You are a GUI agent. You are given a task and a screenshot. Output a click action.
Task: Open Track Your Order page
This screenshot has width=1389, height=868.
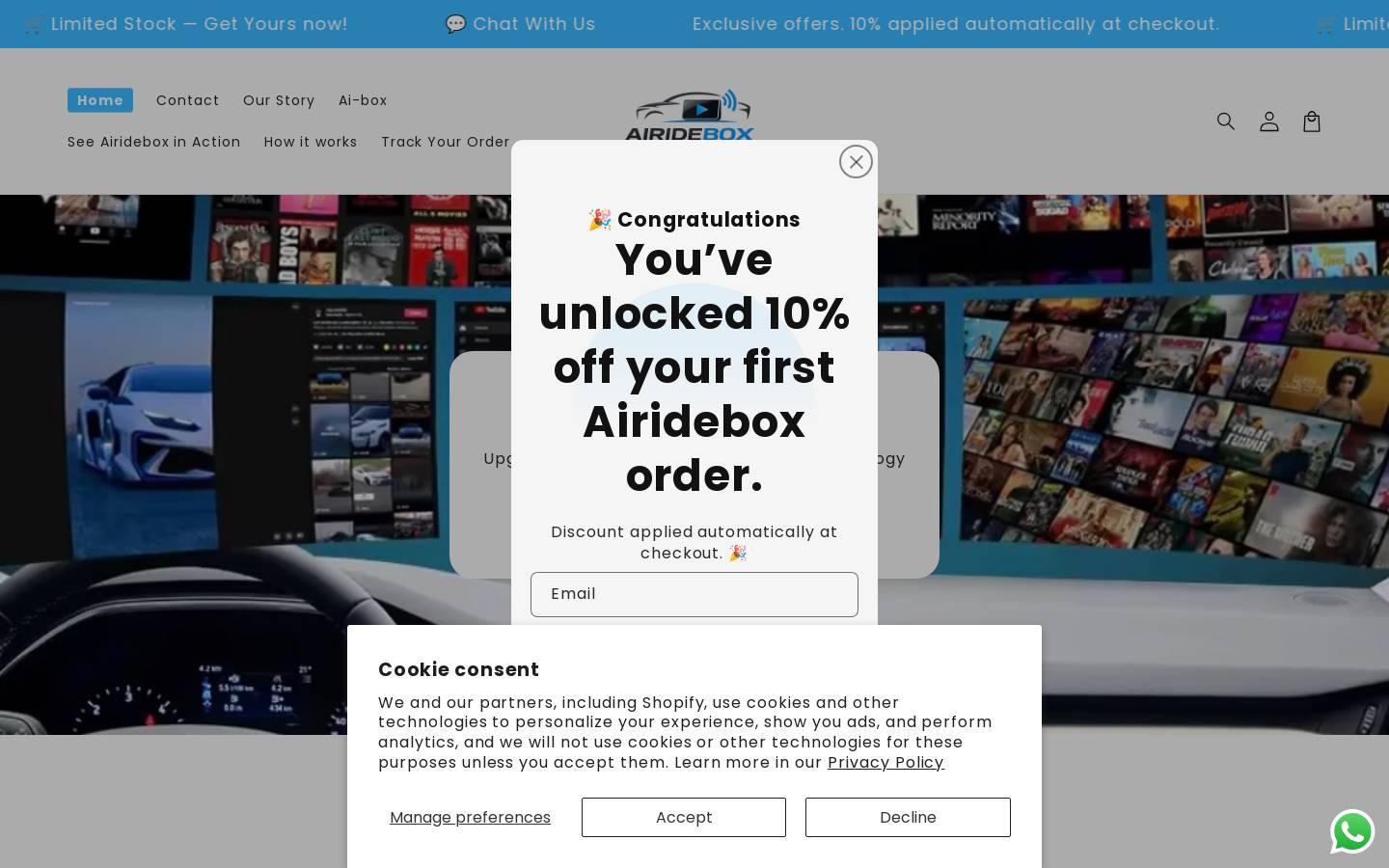[446, 142]
